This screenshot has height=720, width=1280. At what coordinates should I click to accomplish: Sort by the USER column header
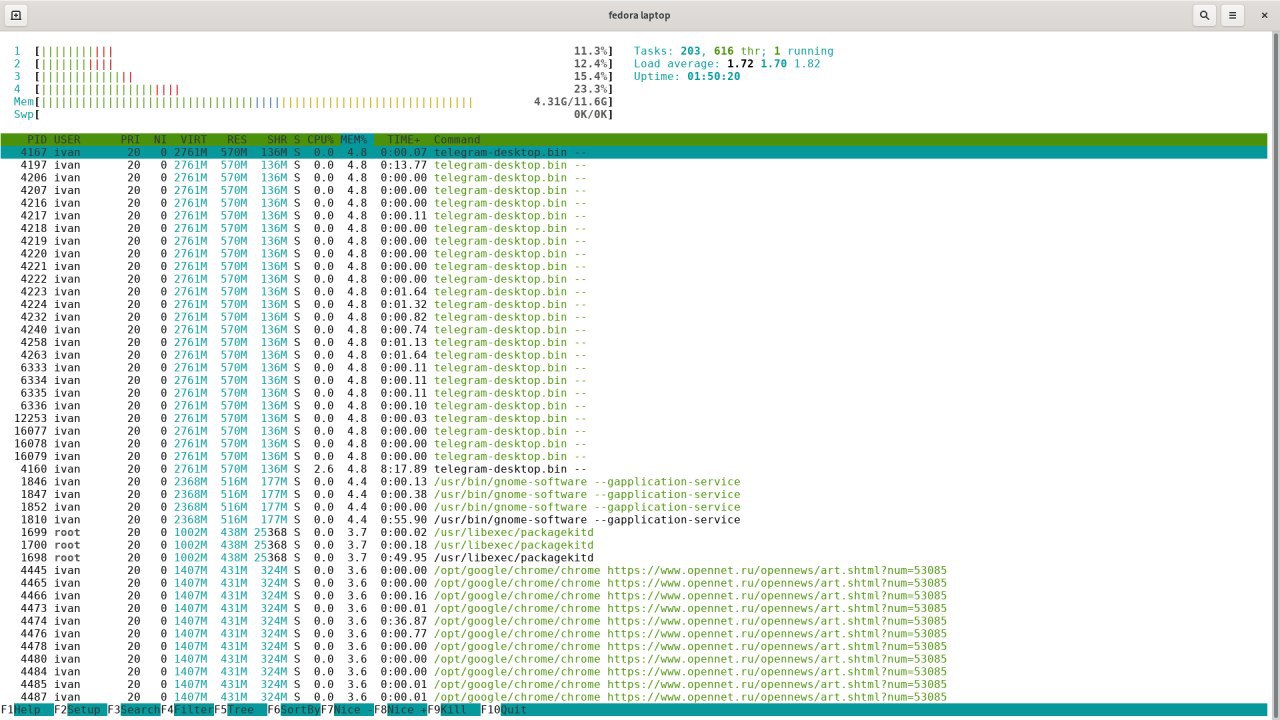click(67, 140)
